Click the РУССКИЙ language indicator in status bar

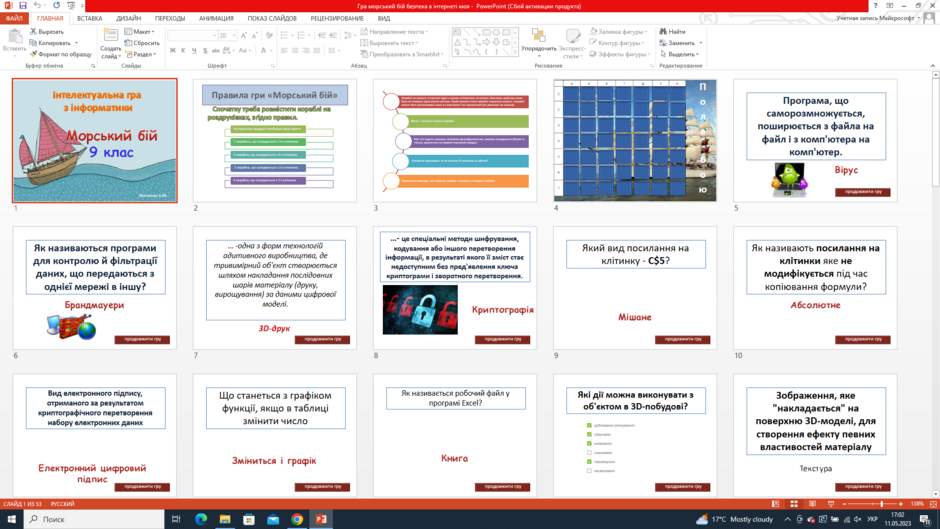tap(62, 504)
